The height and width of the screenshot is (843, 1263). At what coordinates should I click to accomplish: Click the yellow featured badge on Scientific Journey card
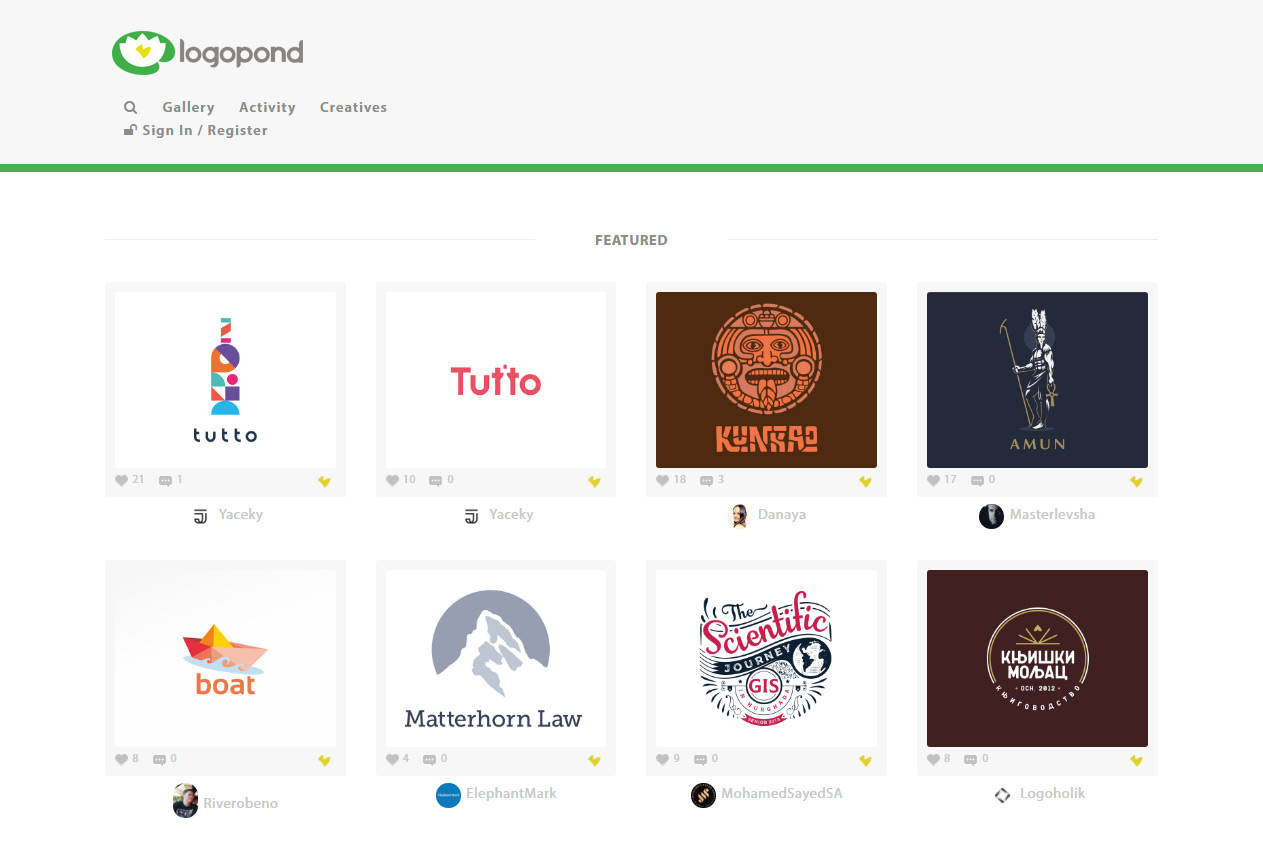click(865, 760)
